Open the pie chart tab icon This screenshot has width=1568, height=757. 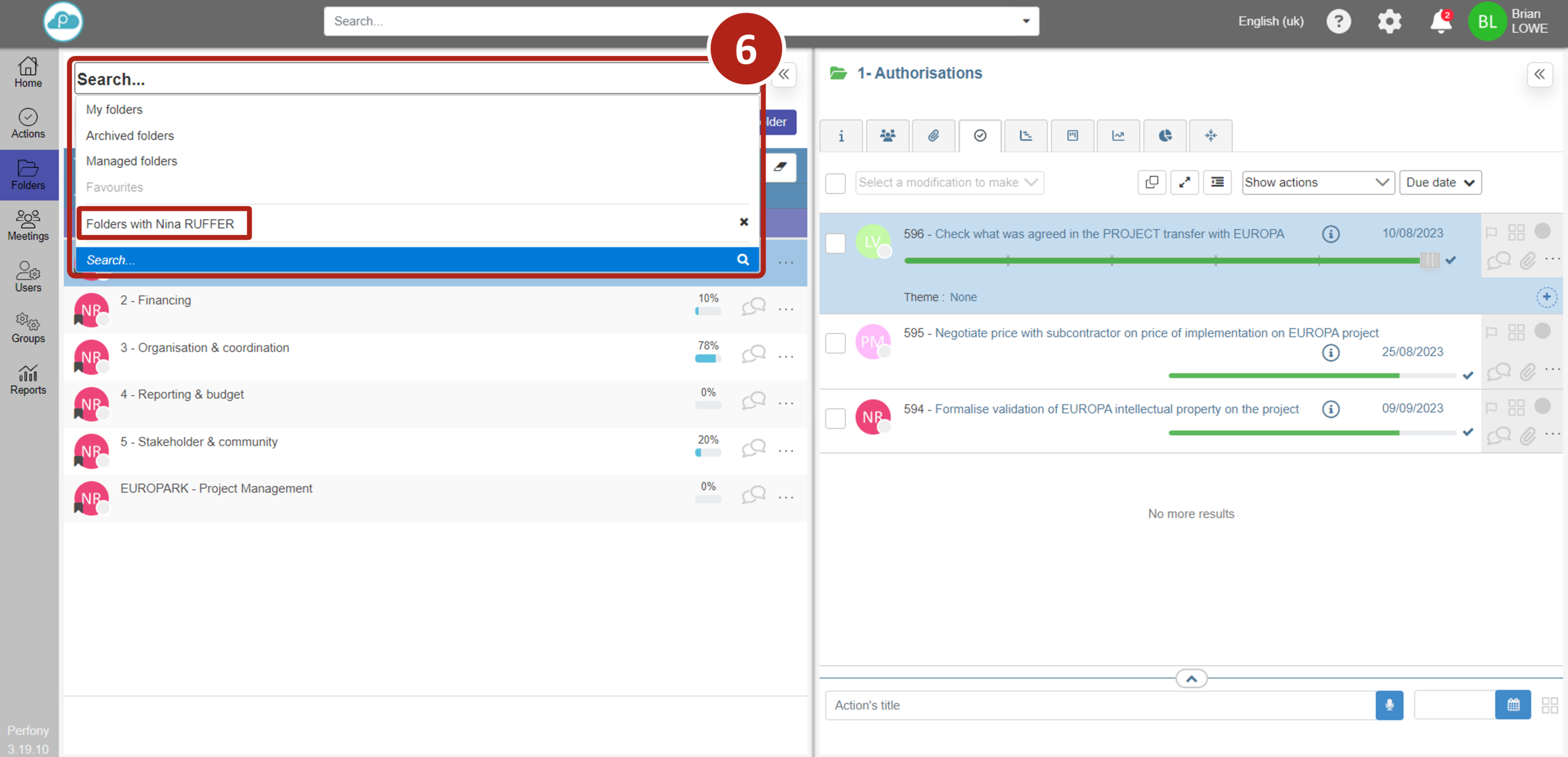(1165, 135)
